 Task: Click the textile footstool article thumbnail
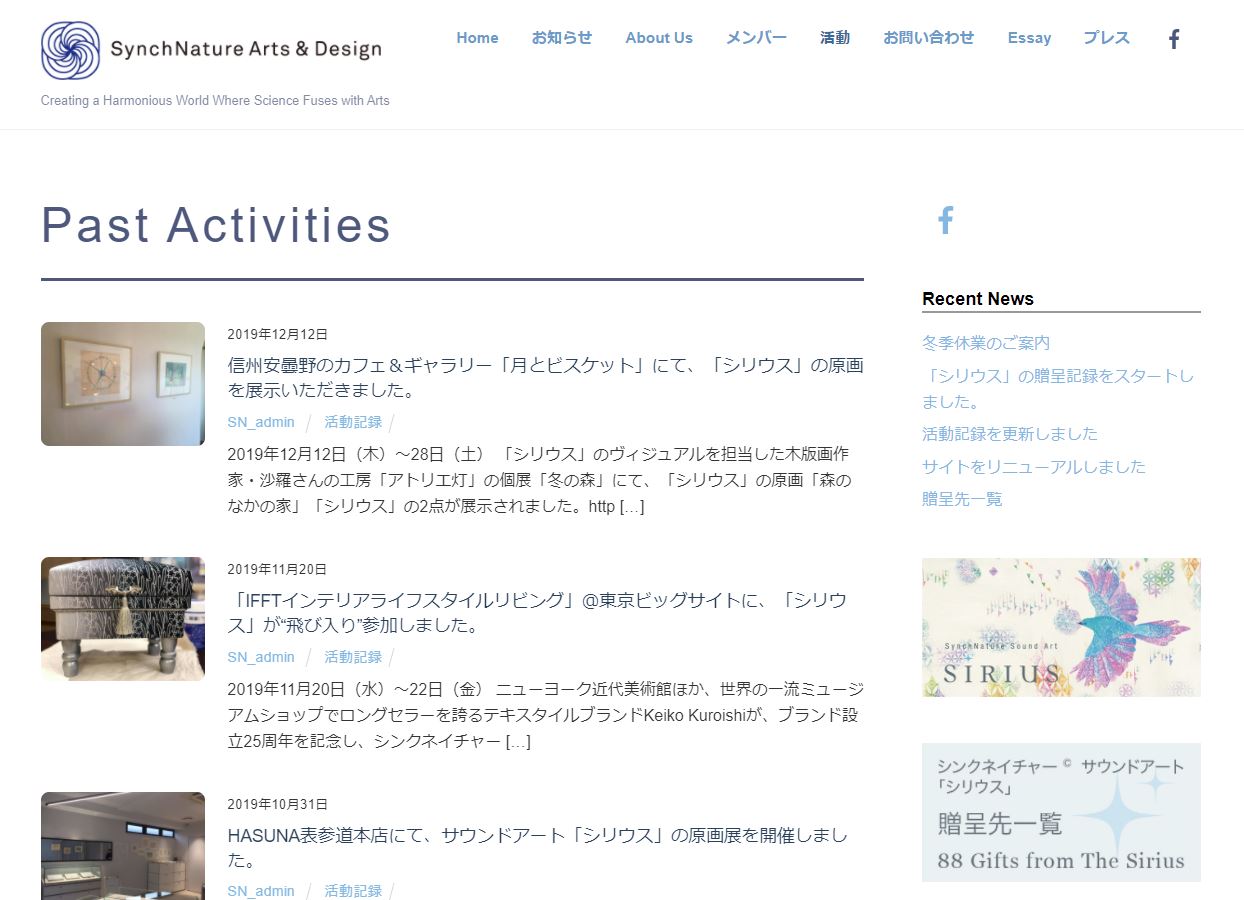pos(123,619)
